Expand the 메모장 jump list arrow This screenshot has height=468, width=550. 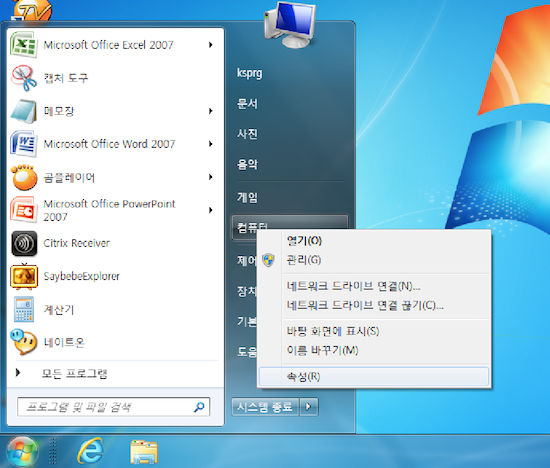click(210, 111)
